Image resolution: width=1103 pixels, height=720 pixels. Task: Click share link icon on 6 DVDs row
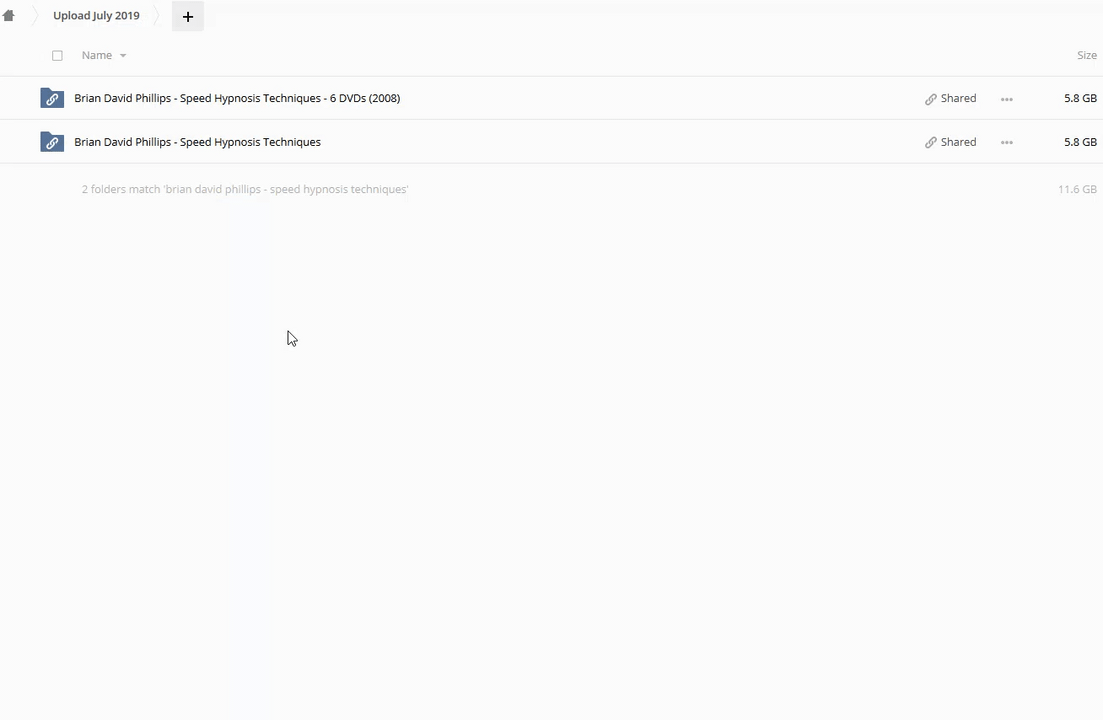(931, 99)
